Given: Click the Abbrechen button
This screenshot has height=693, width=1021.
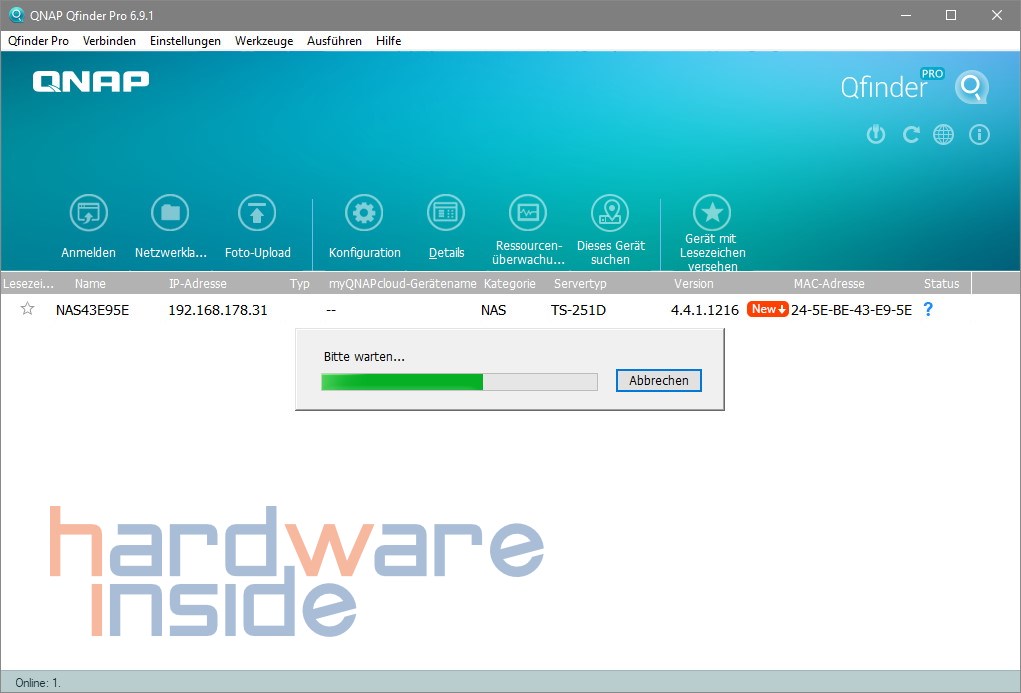Looking at the screenshot, I should [658, 380].
